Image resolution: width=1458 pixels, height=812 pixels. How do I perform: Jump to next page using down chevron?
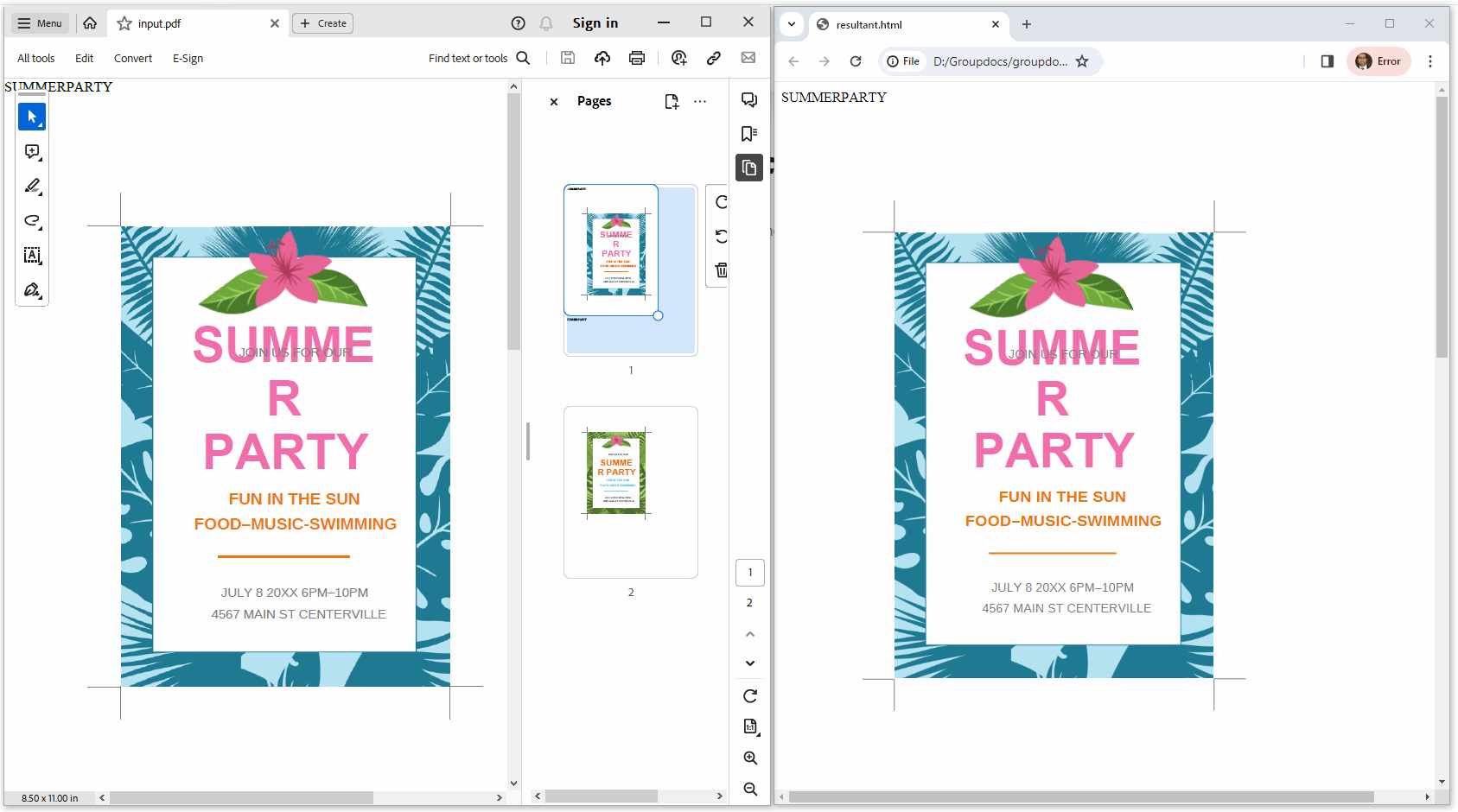[x=749, y=663]
